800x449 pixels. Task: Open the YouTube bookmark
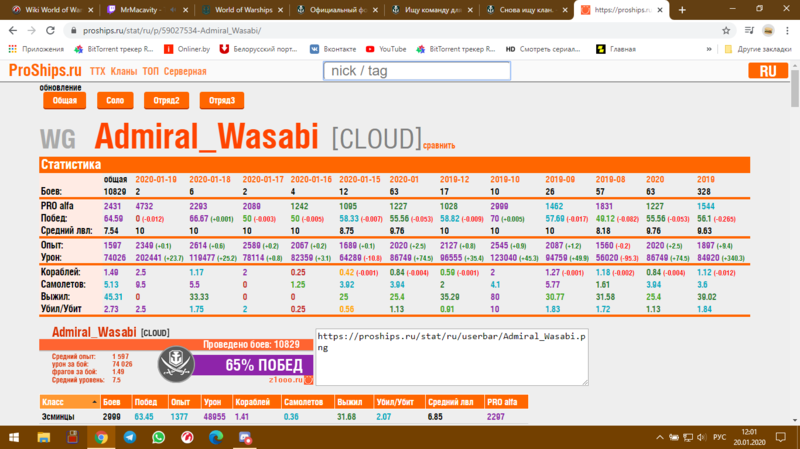pyautogui.click(x=386, y=49)
